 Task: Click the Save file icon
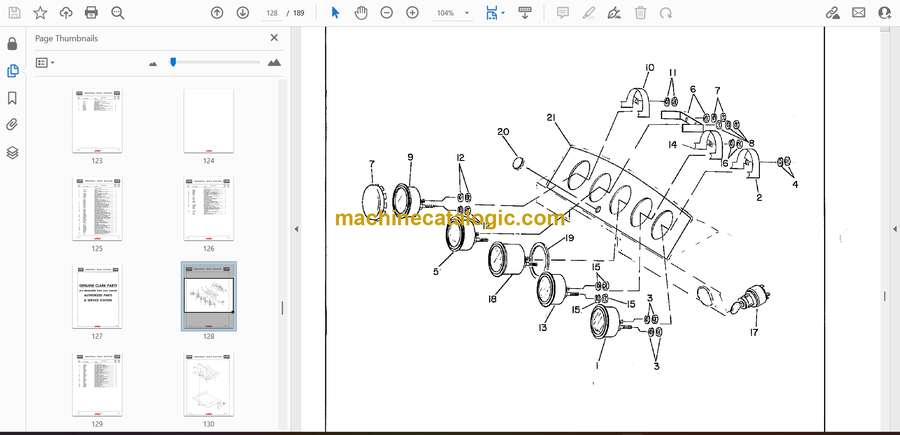tap(14, 13)
